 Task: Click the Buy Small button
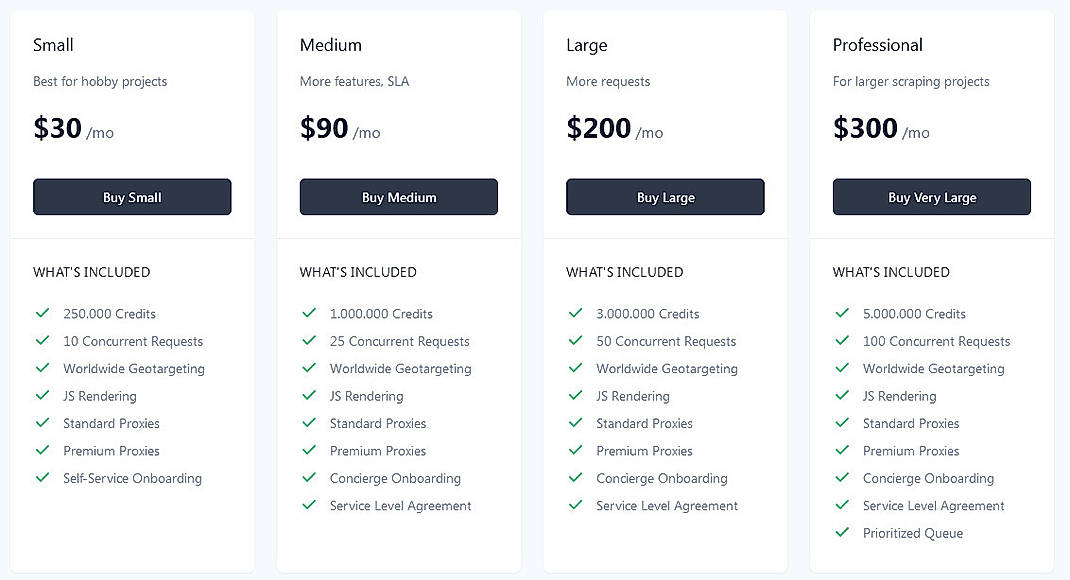tap(132, 197)
